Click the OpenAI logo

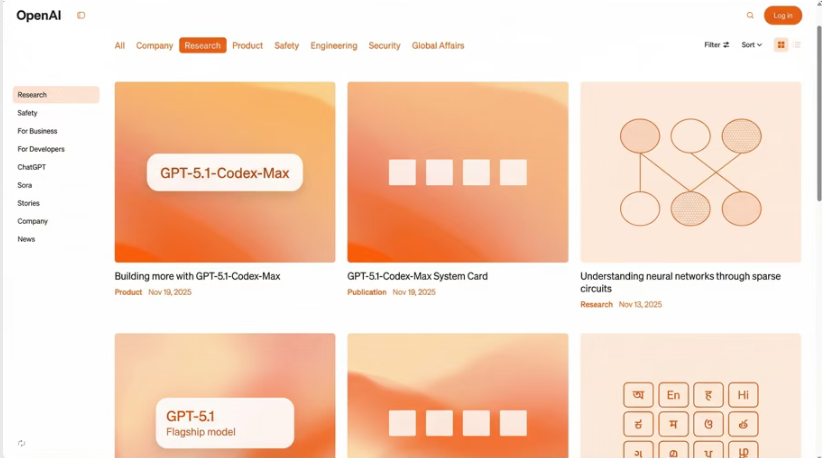(x=39, y=15)
